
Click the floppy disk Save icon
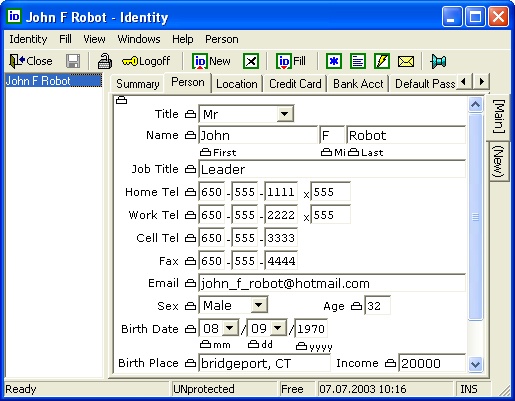coord(73,61)
